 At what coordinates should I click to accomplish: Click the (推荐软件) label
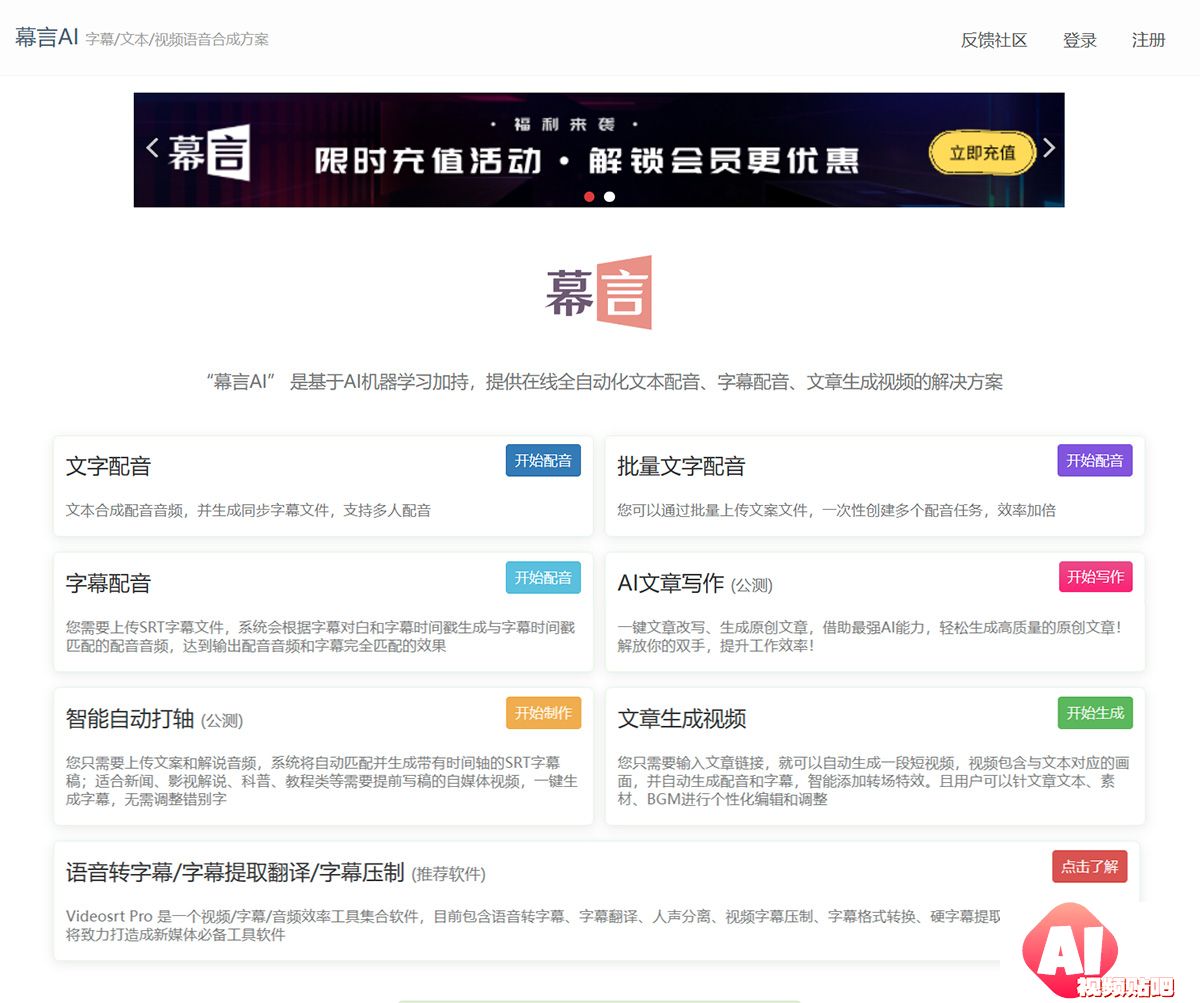coord(448,874)
